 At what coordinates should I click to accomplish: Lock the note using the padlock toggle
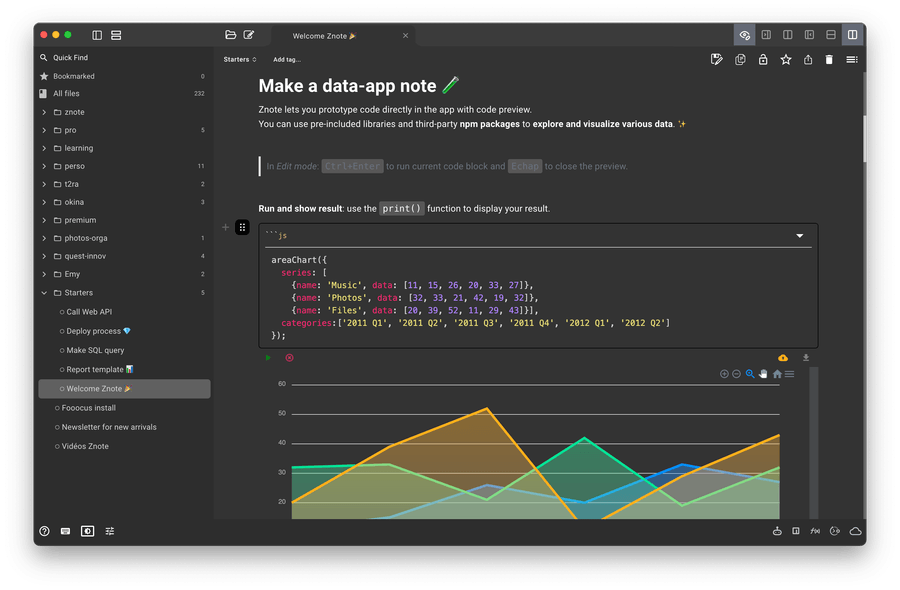(762, 60)
